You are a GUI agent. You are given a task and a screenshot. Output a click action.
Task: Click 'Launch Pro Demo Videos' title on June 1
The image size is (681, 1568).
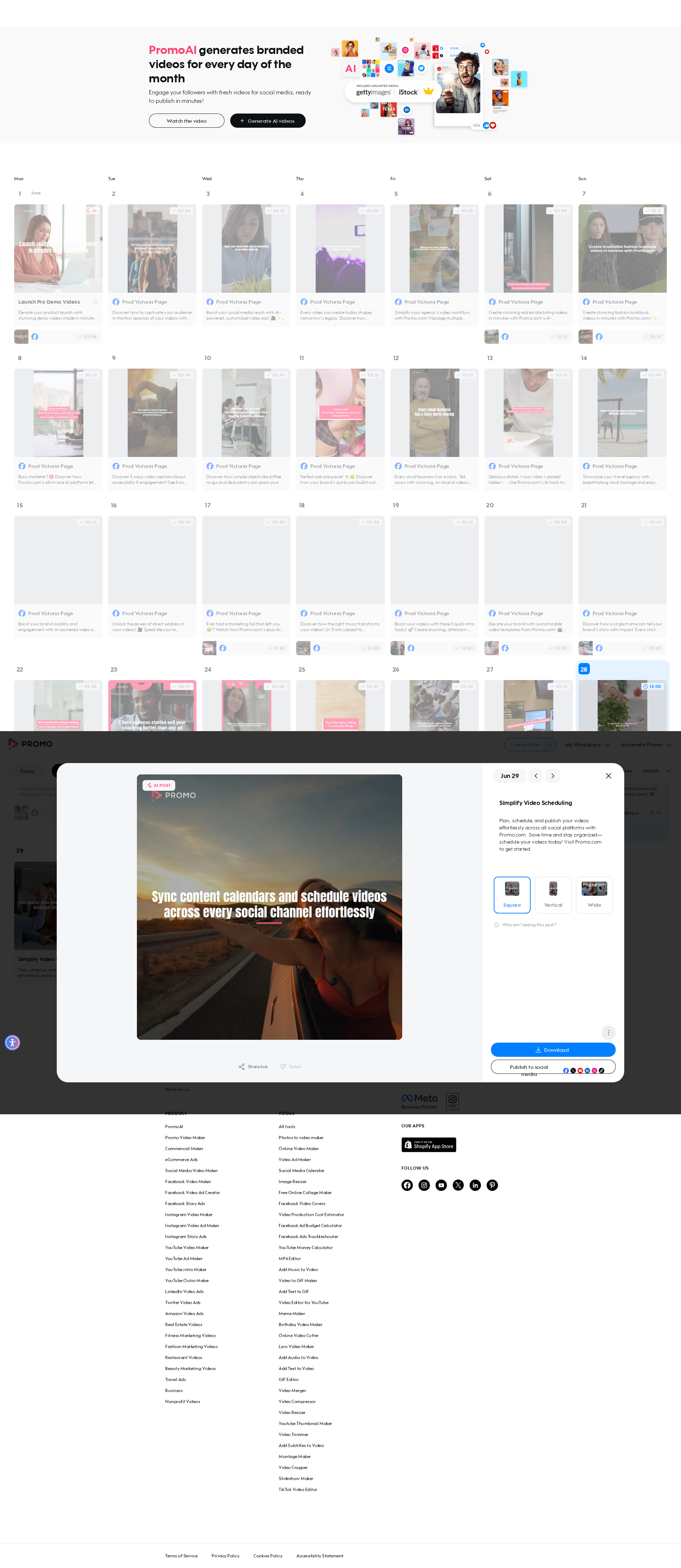49,302
